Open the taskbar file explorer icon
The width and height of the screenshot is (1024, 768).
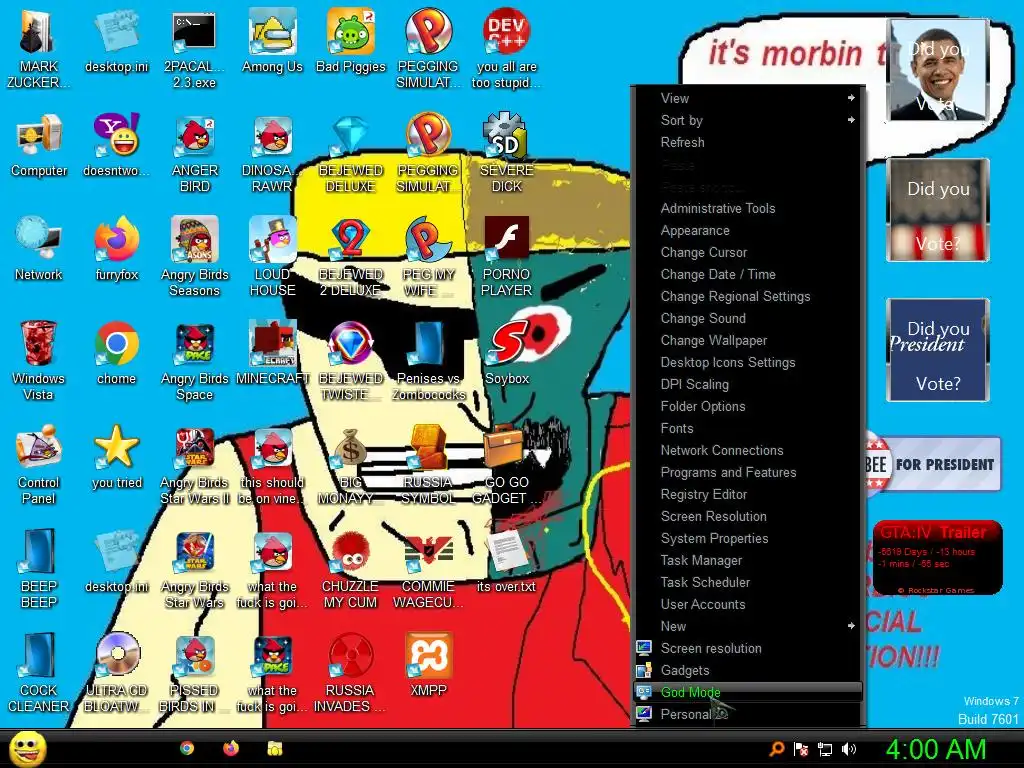[x=275, y=748]
